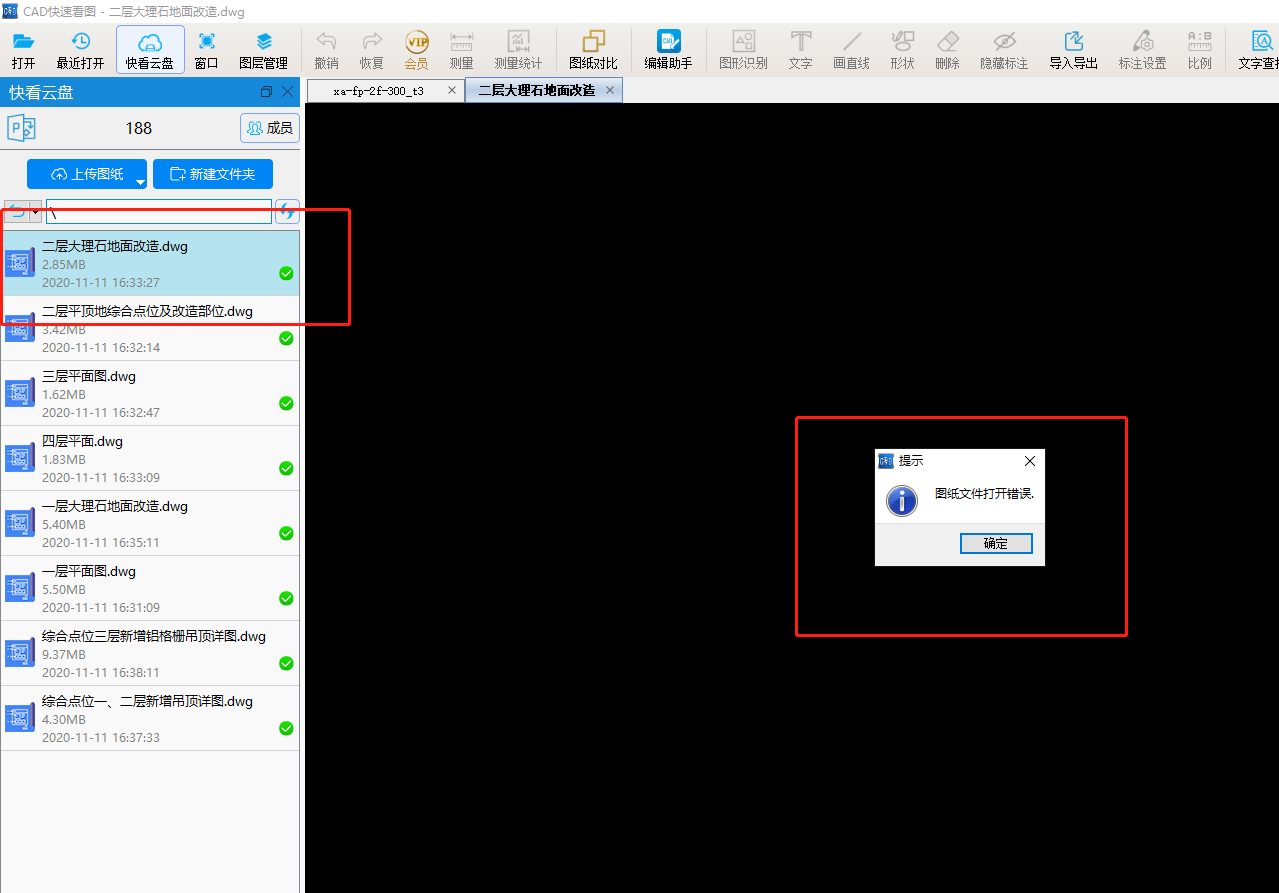
Task: Choose the 形状 shape tool
Action: [902, 50]
